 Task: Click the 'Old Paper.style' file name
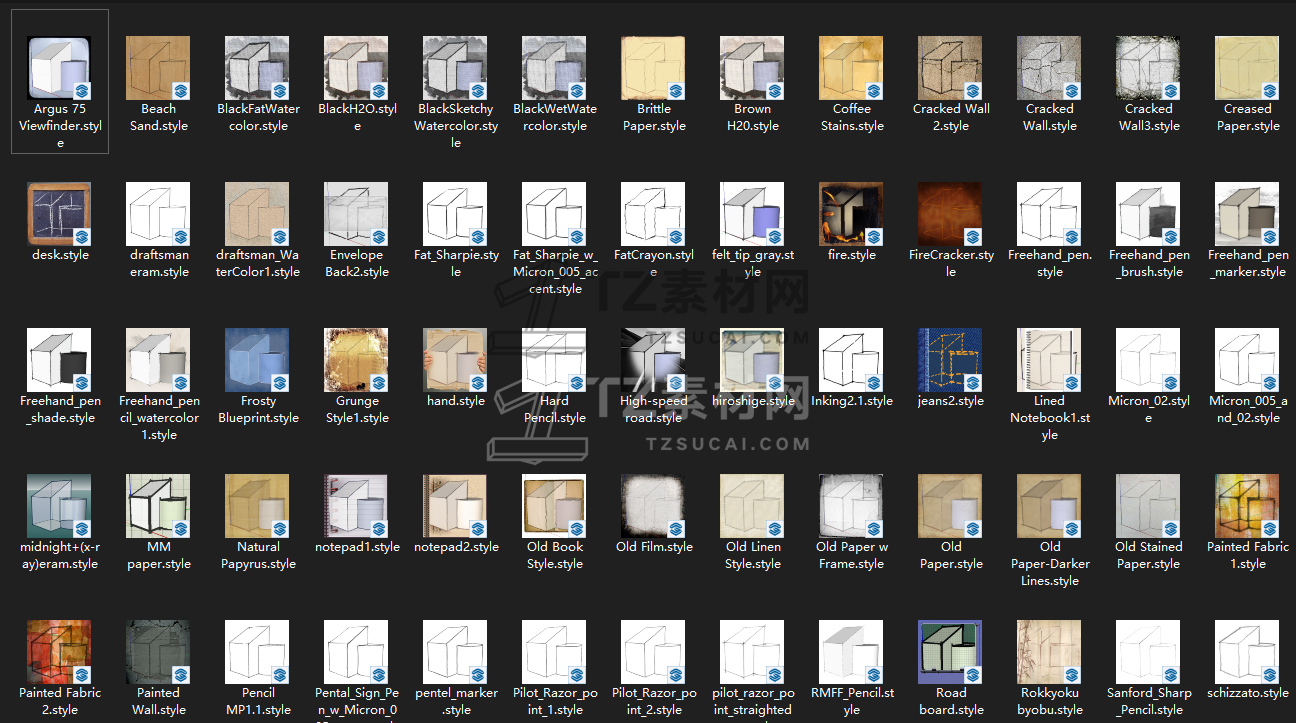point(951,555)
